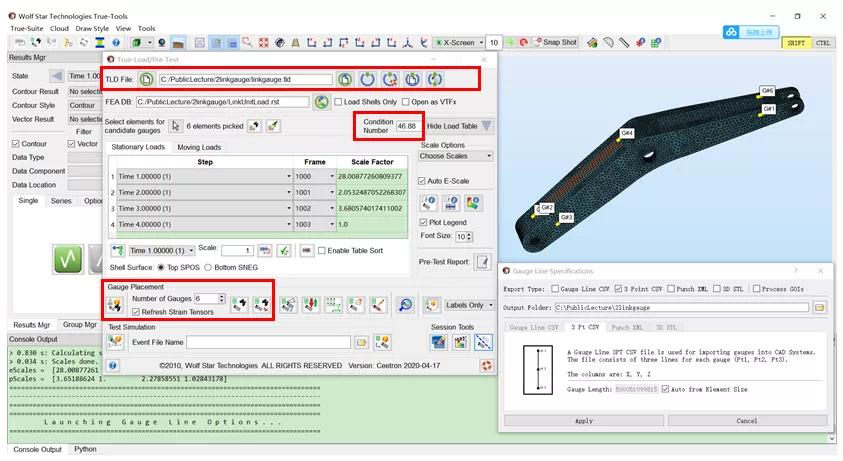
Task: Click TLD File path input field
Action: point(246,80)
